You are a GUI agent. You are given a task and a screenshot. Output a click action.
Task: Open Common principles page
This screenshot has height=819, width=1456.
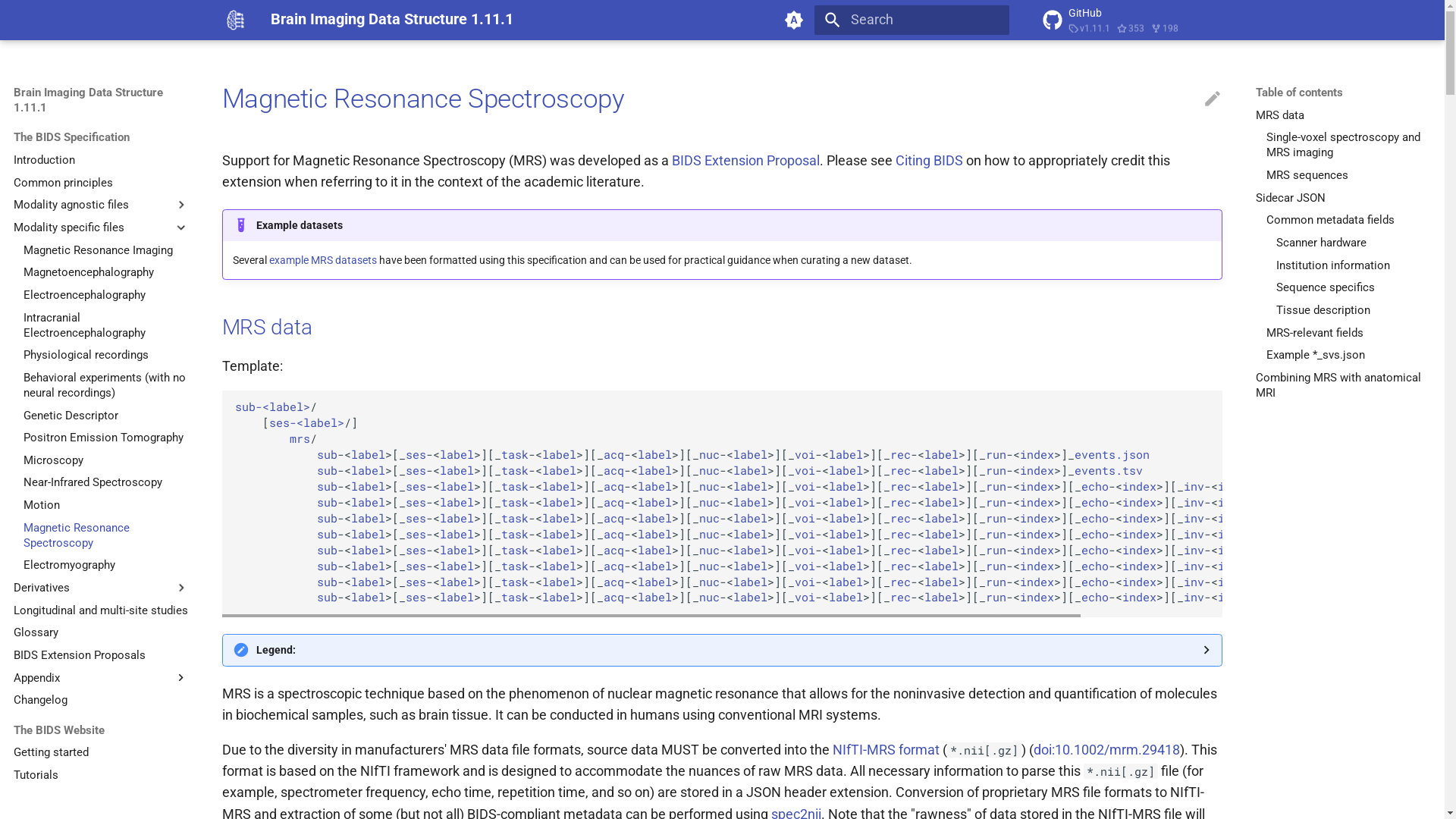point(63,183)
